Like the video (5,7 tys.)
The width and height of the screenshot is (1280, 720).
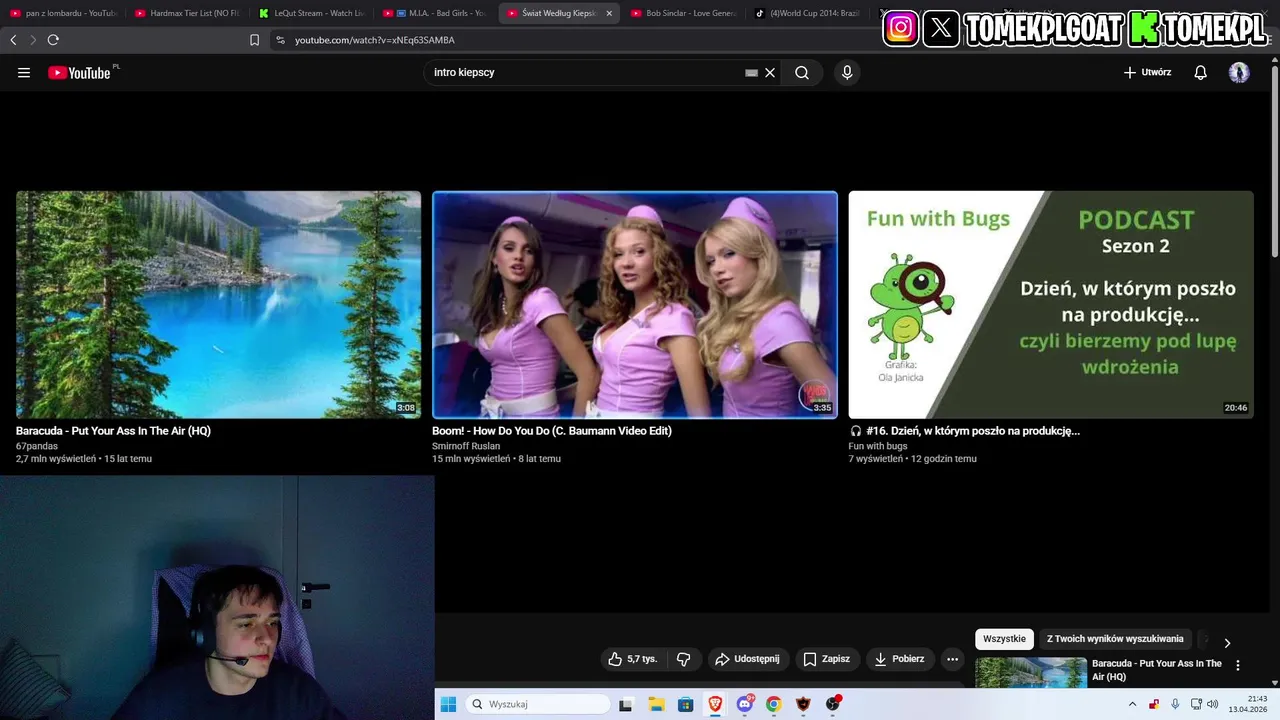click(x=633, y=659)
